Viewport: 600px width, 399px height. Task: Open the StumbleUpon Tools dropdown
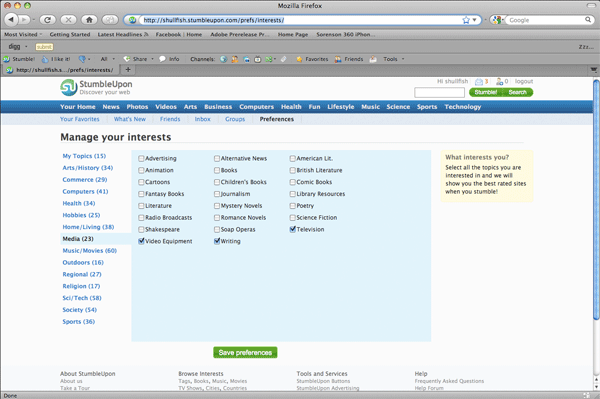tap(403, 59)
